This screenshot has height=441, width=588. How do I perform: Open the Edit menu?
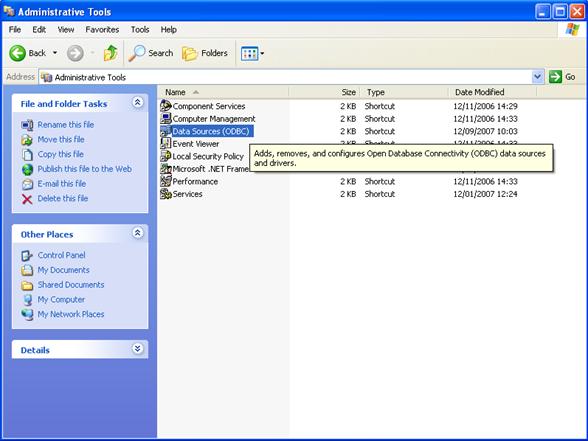[x=39, y=30]
